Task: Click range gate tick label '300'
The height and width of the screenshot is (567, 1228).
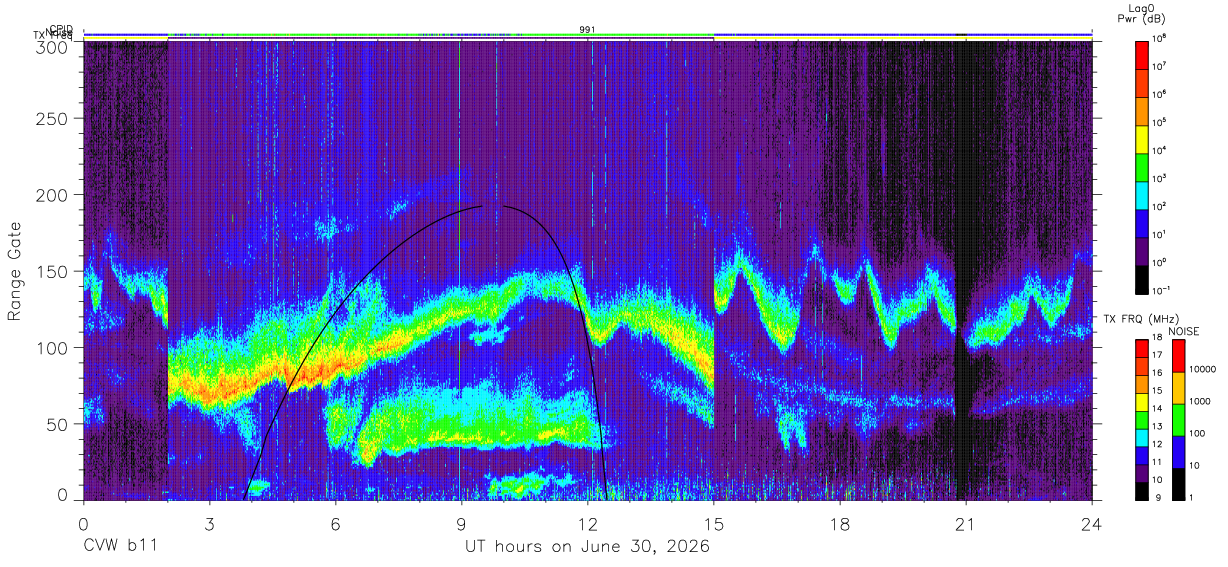Action: [x=51, y=46]
